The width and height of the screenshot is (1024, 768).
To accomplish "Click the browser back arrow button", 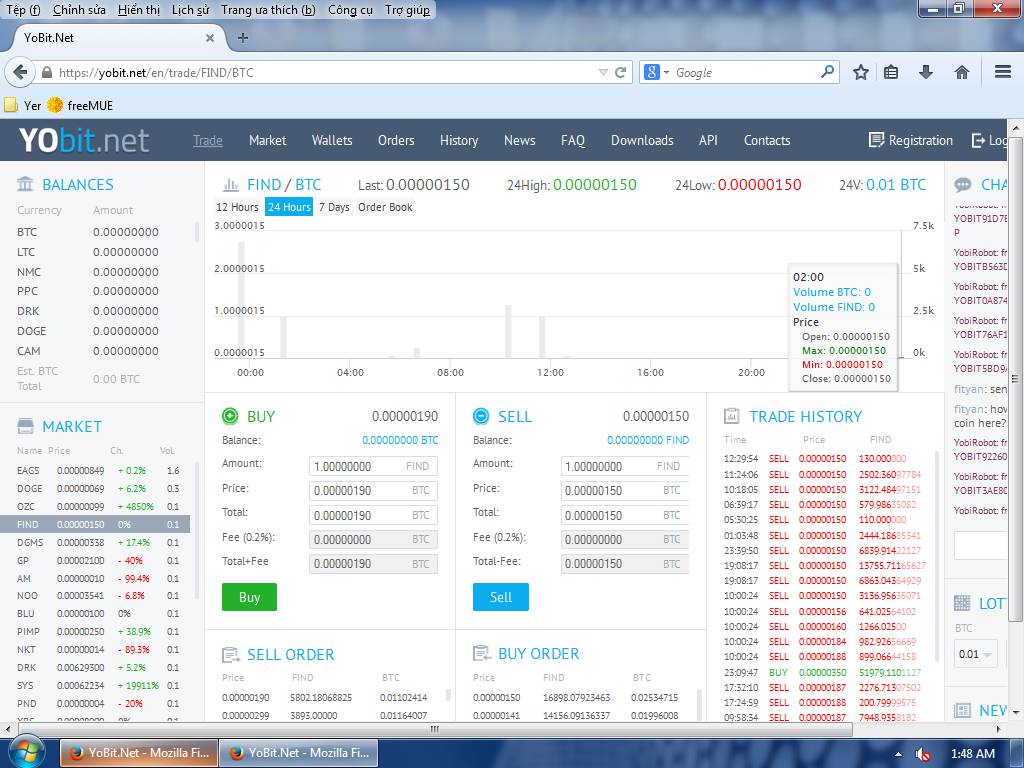I will (19, 72).
